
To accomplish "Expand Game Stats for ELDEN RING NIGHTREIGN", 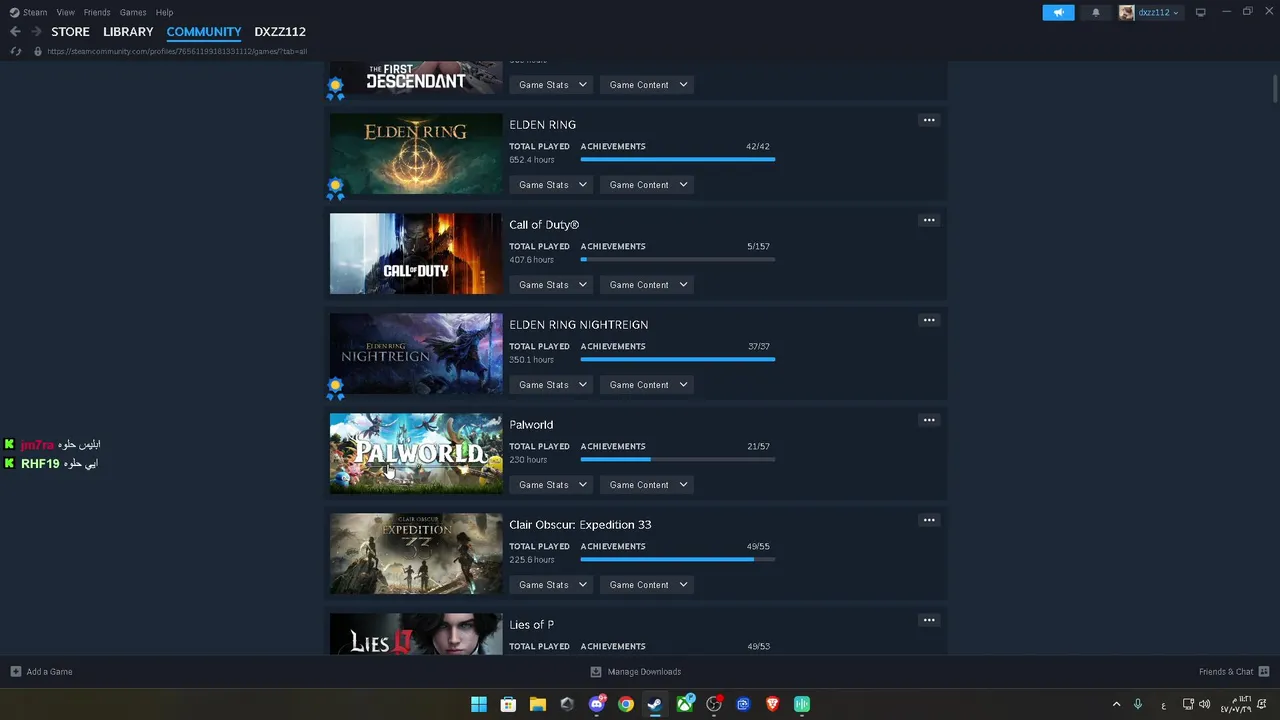I will [x=552, y=385].
